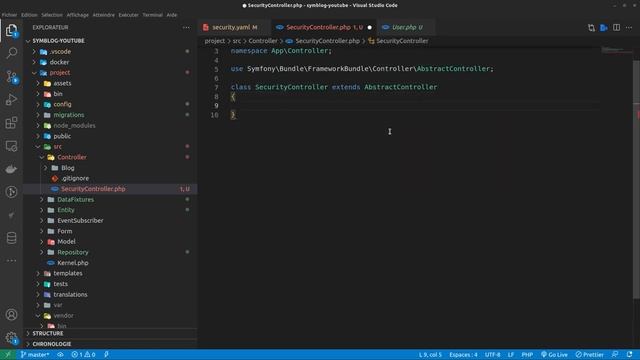The width and height of the screenshot is (640, 360).
Task: Expand the assets folder
Action: point(38,83)
